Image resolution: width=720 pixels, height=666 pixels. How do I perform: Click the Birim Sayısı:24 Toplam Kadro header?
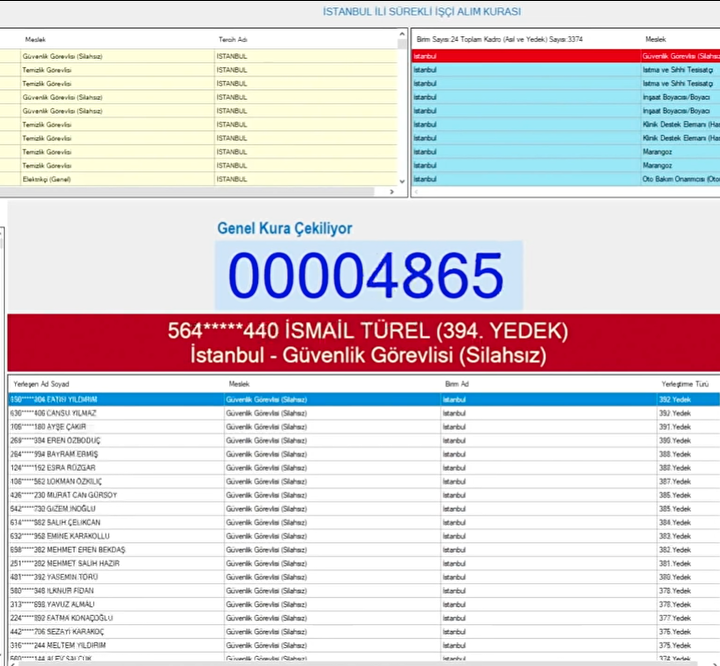click(500, 40)
